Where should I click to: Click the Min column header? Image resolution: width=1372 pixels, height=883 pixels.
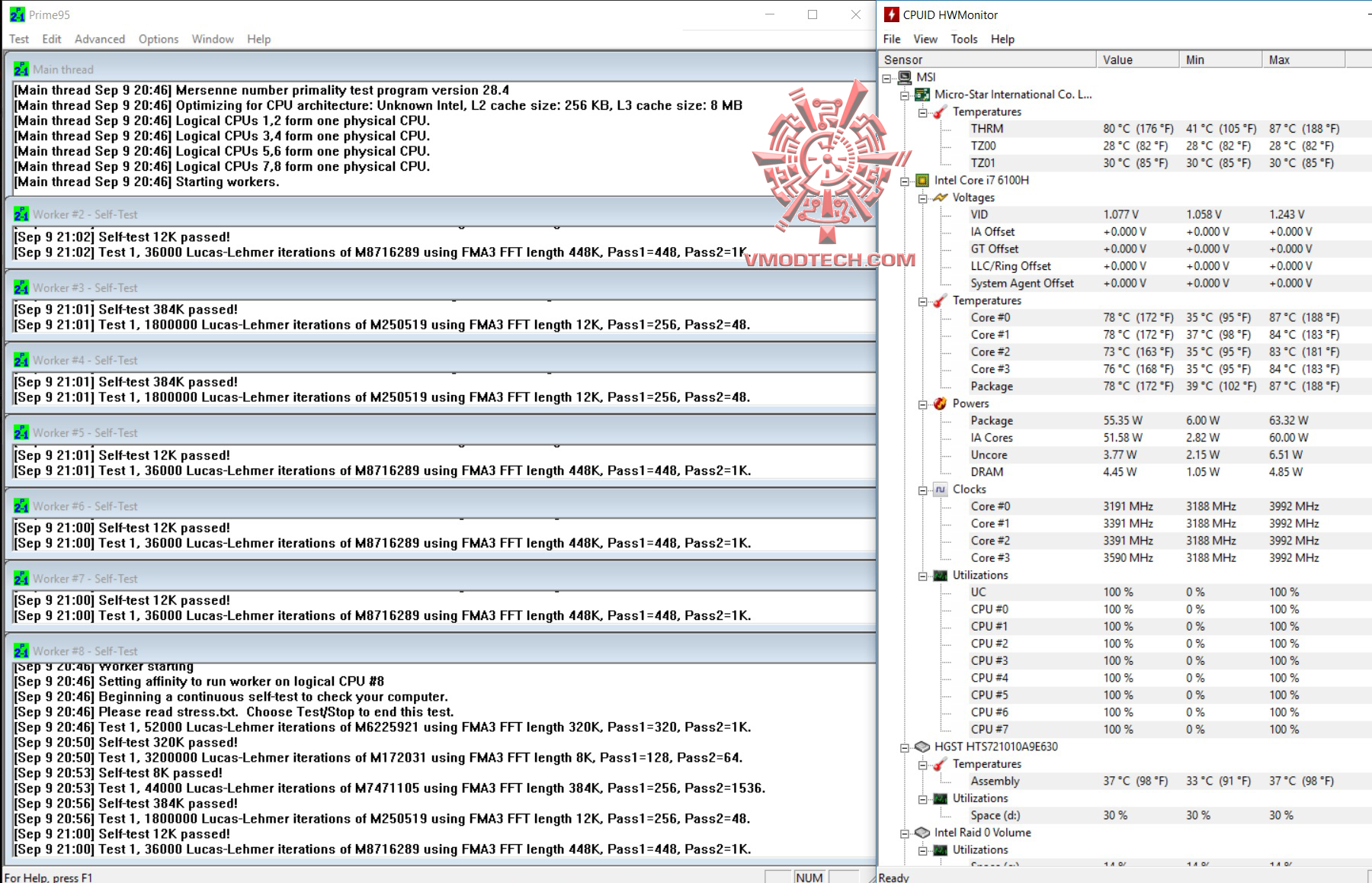pyautogui.click(x=1220, y=59)
